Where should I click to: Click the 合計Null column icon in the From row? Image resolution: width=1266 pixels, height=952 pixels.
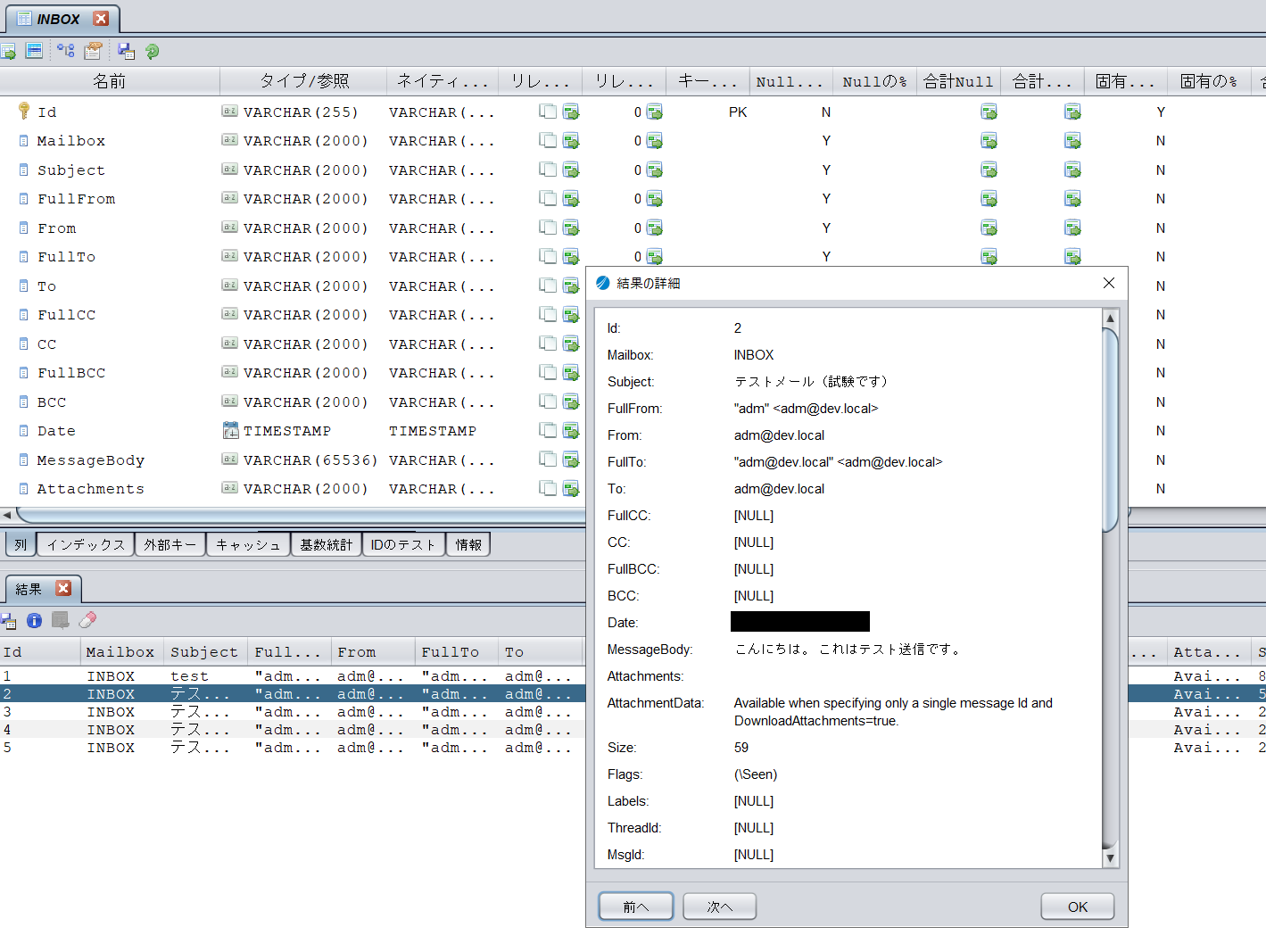coord(989,228)
